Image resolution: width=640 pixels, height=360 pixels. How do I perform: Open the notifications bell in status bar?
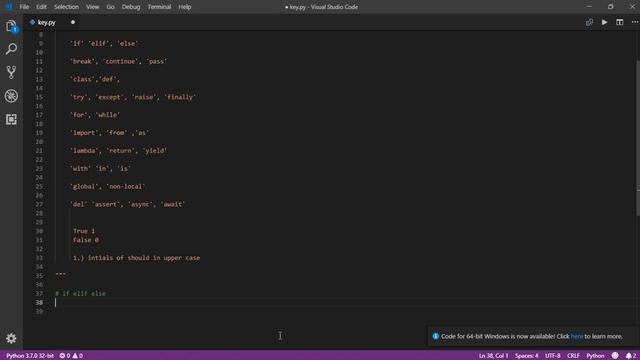[x=631, y=356]
